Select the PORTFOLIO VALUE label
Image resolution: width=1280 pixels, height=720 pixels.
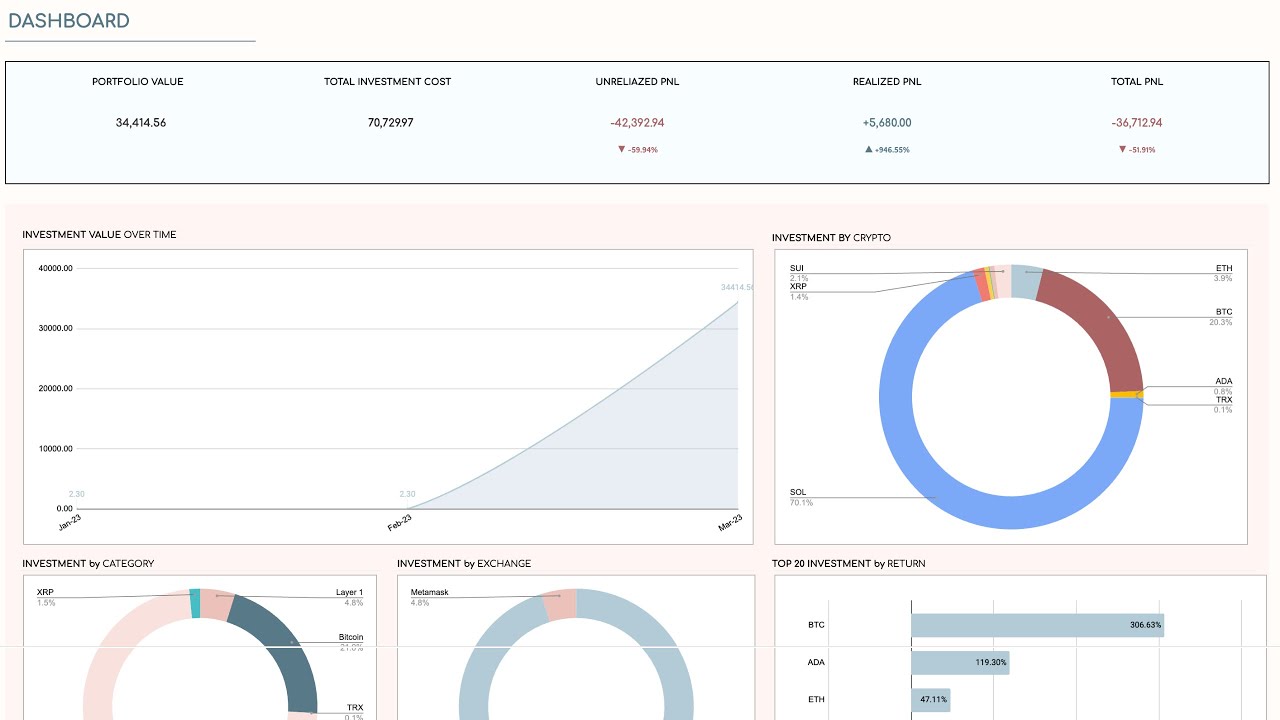coord(138,82)
